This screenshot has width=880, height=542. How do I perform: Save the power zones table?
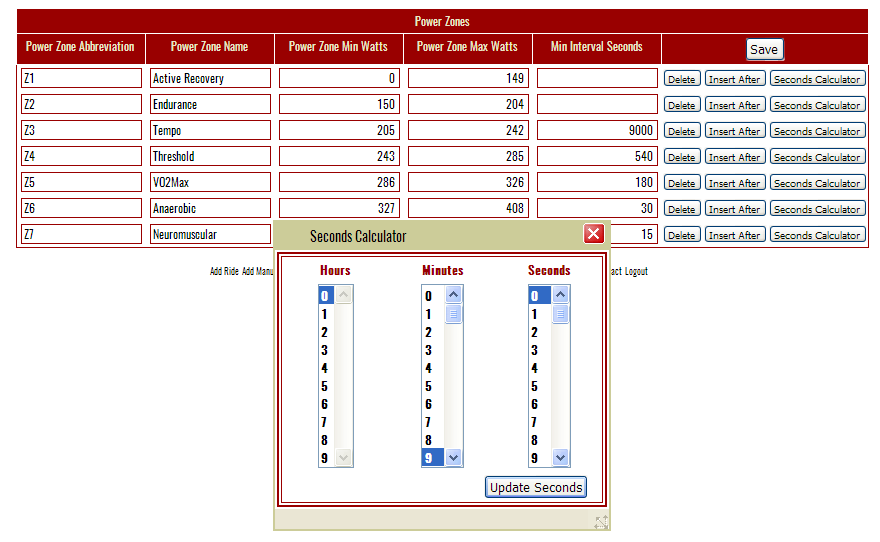click(764, 49)
